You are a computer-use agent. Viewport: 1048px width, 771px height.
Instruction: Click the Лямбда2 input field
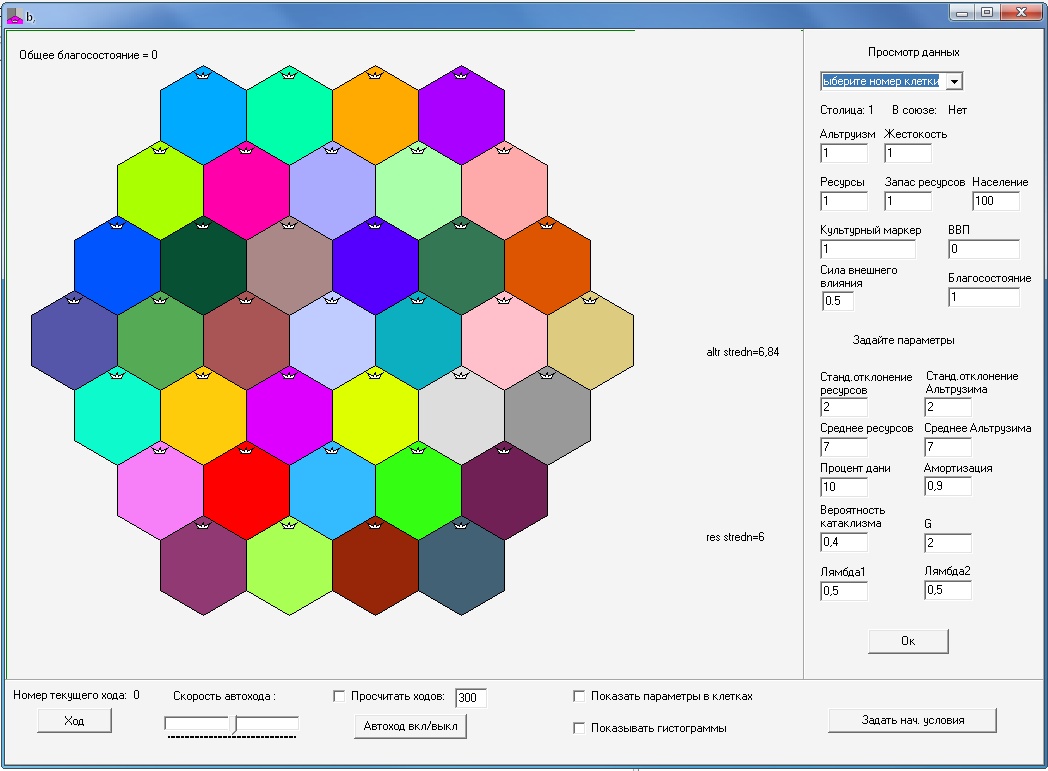click(948, 590)
